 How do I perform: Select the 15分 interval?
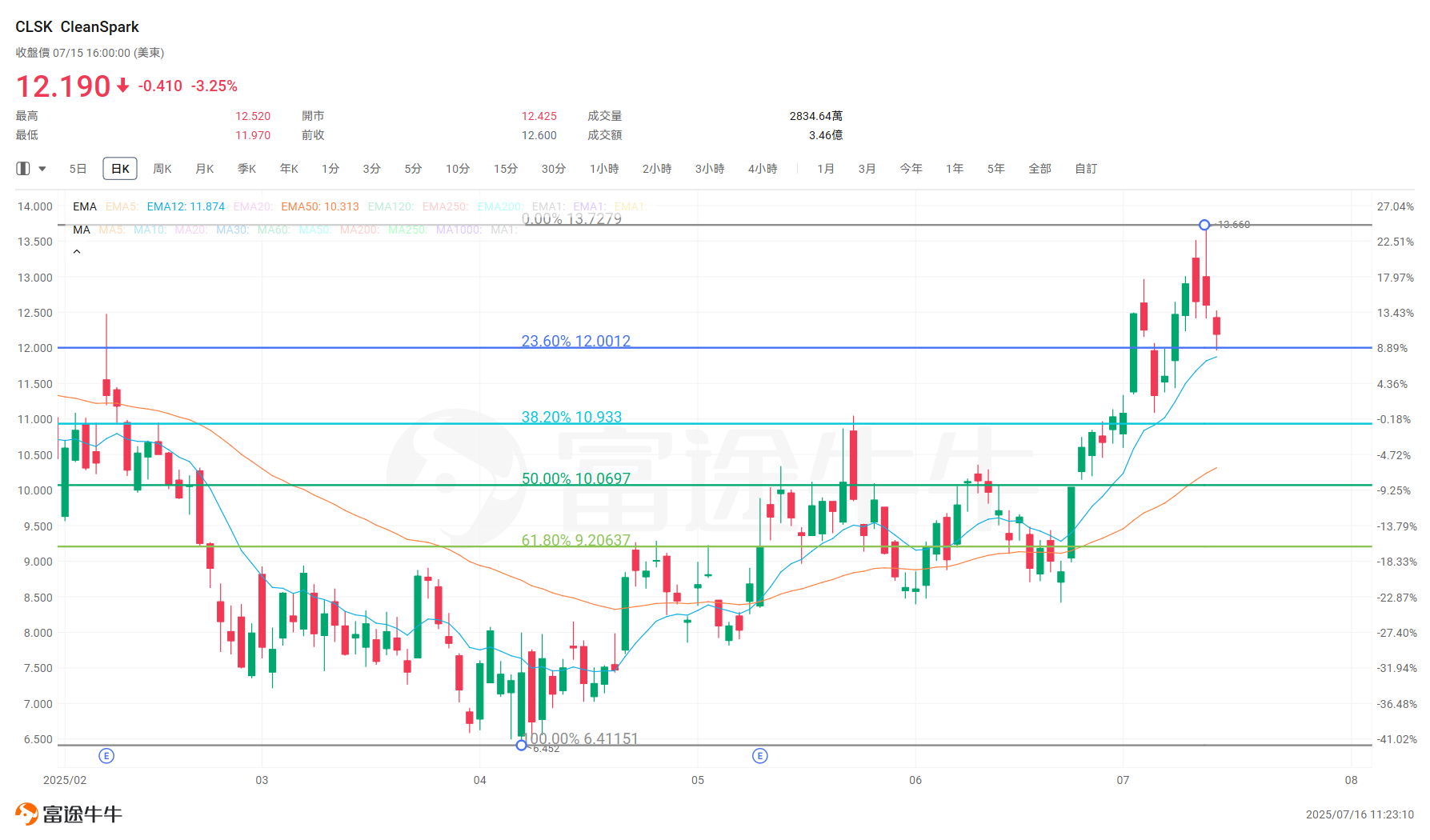(505, 168)
